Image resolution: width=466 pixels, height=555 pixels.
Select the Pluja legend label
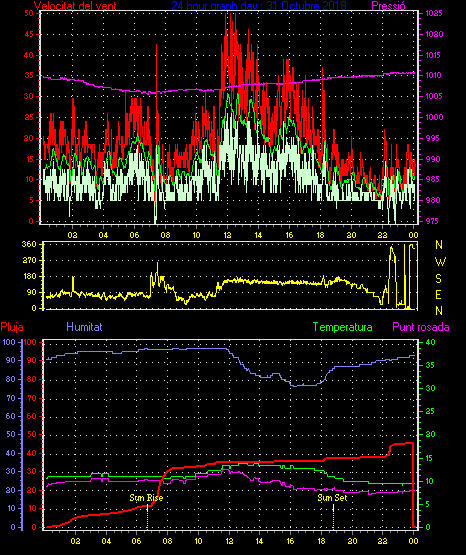click(x=12, y=327)
